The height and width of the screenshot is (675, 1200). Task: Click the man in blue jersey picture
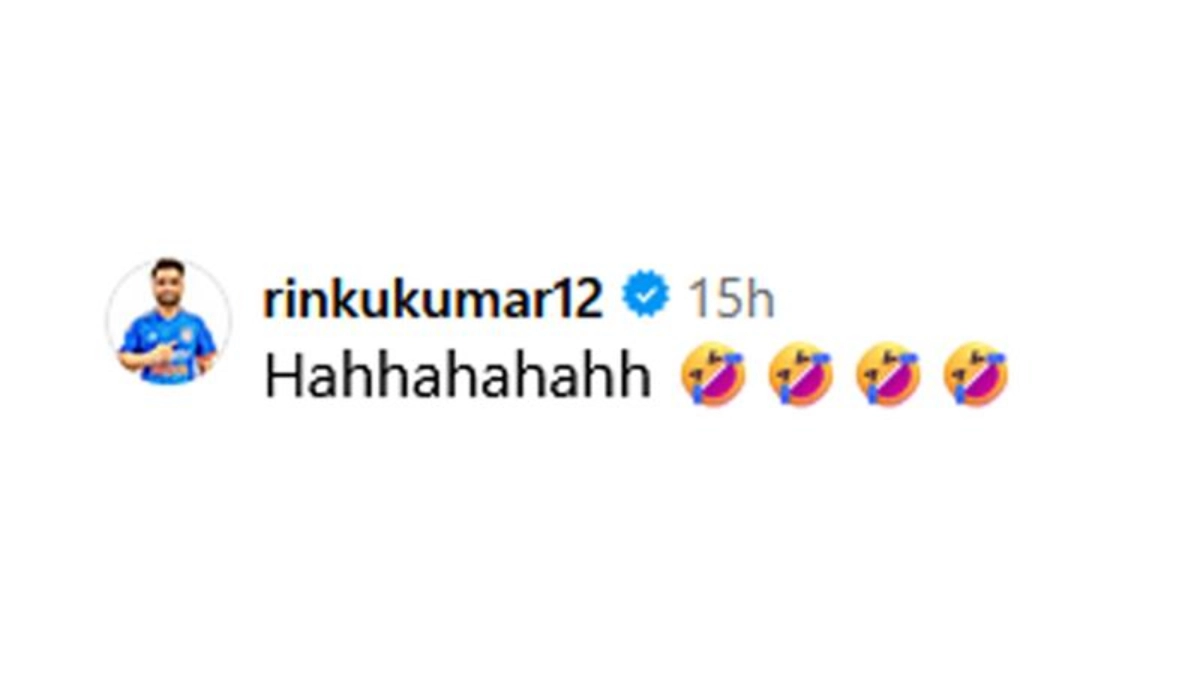pyautogui.click(x=168, y=322)
